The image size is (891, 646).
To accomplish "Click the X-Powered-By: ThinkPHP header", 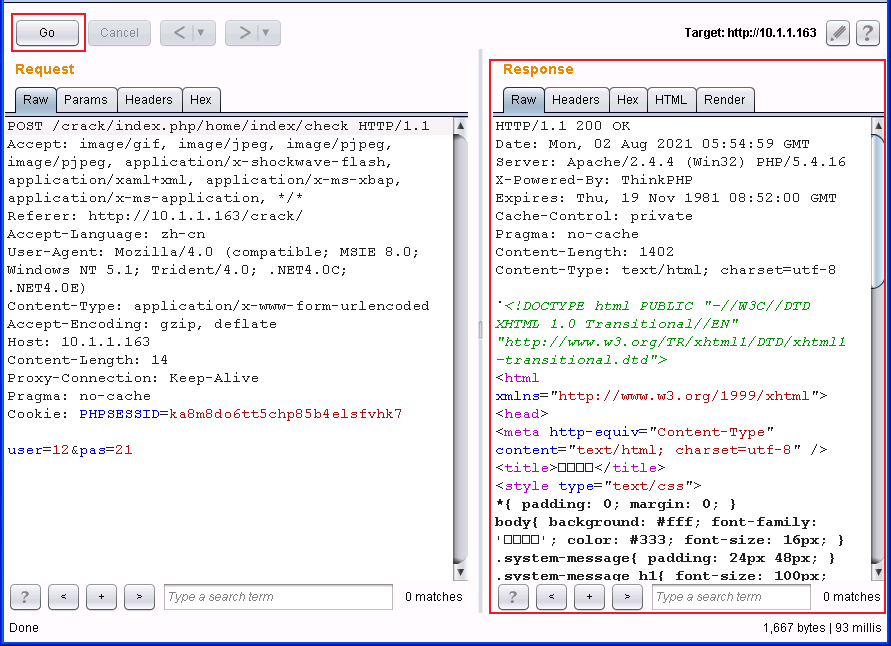I will tap(594, 180).
